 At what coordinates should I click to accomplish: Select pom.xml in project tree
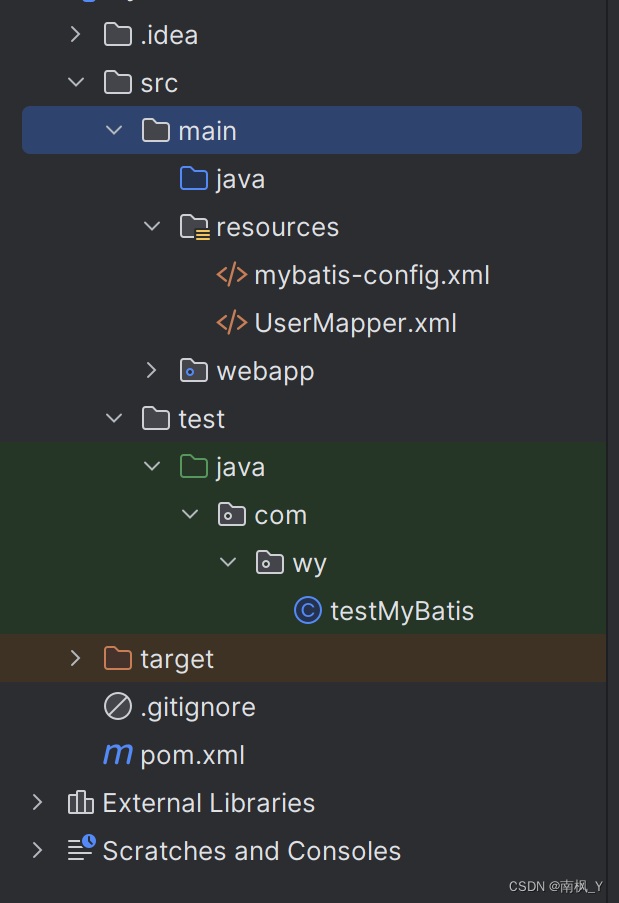[192, 755]
